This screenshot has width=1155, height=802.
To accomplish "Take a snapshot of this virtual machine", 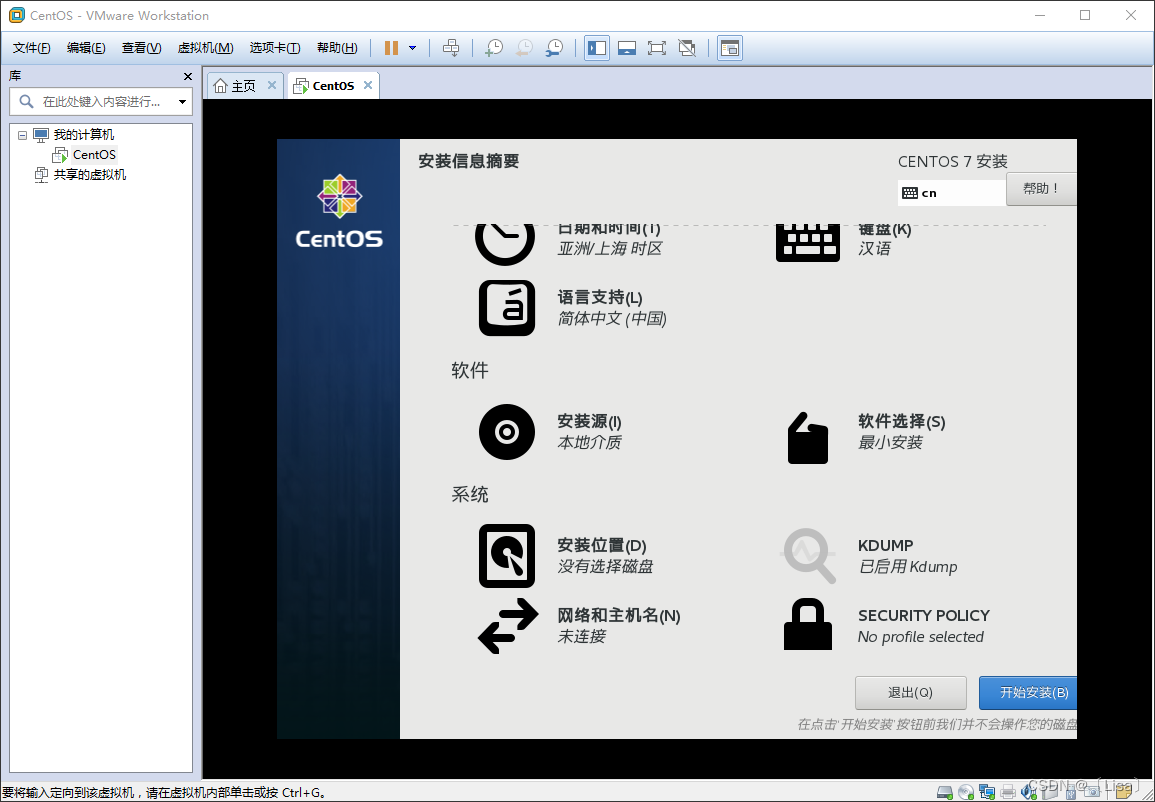I will coord(494,48).
